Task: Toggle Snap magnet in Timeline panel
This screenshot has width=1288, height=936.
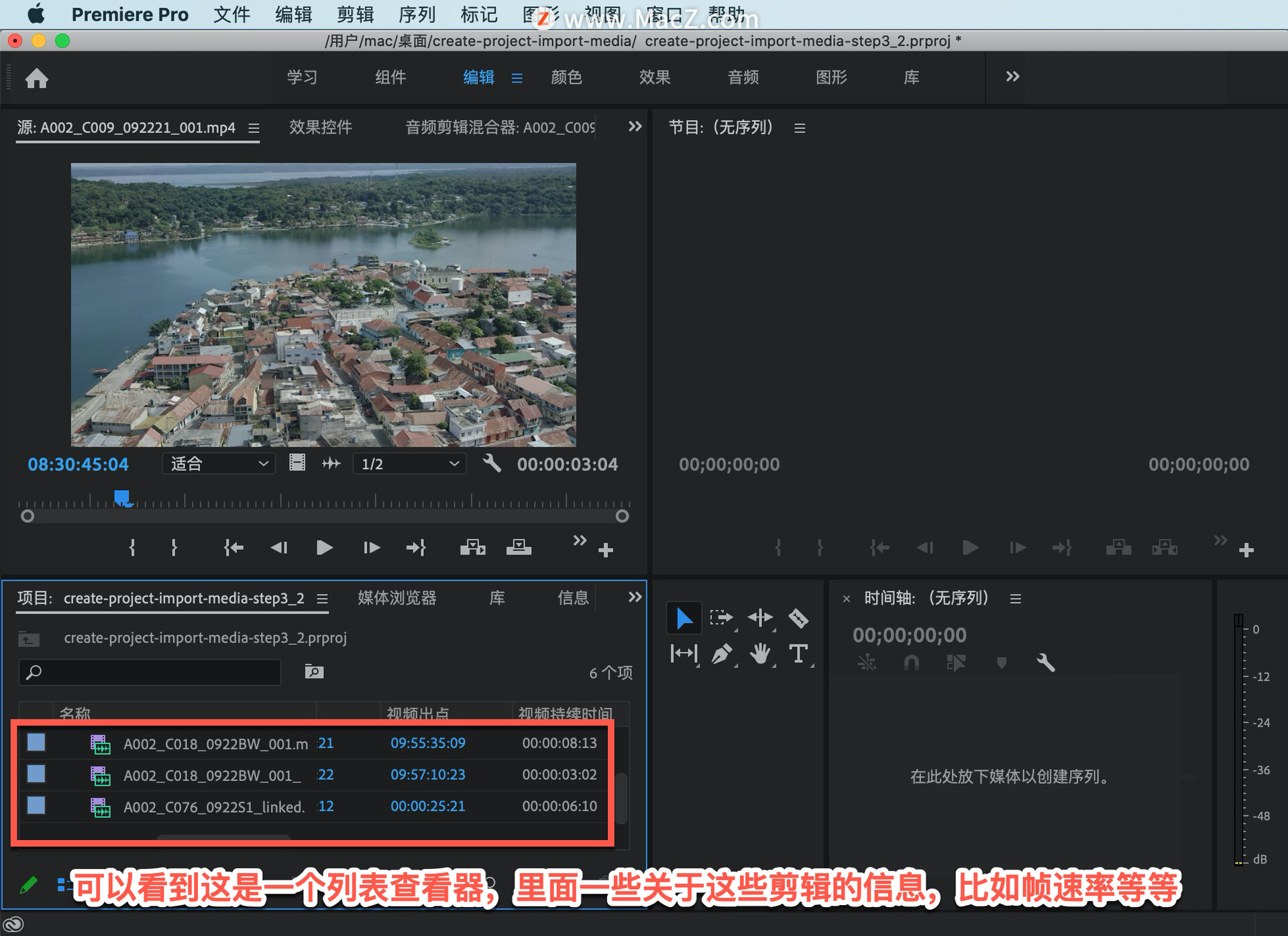Action: point(911,663)
